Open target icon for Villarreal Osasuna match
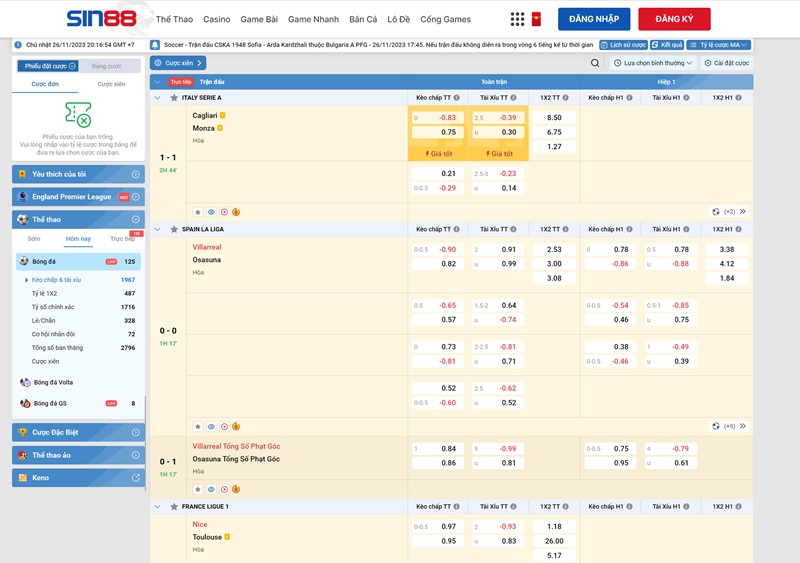800x563 pixels. [224, 426]
